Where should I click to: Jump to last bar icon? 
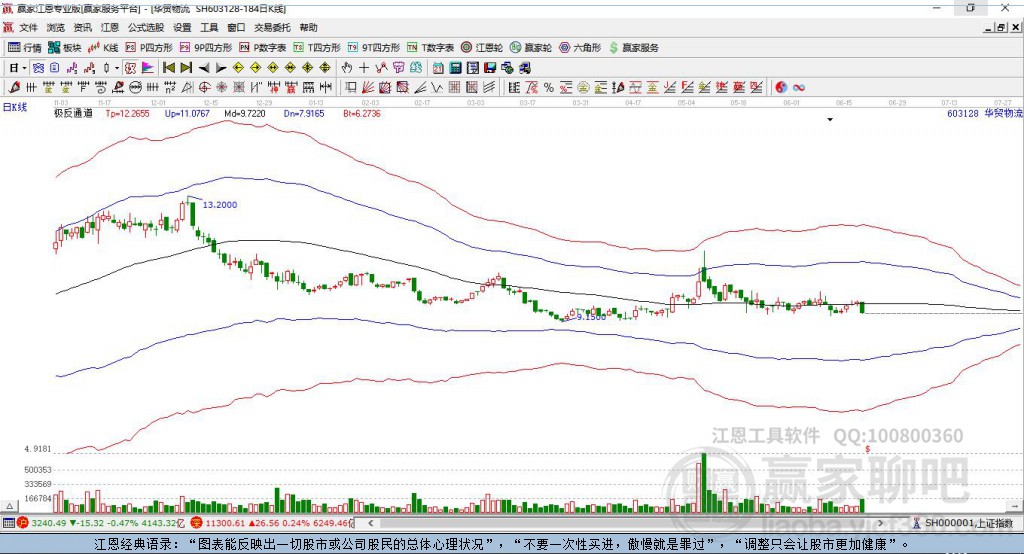pos(186,68)
